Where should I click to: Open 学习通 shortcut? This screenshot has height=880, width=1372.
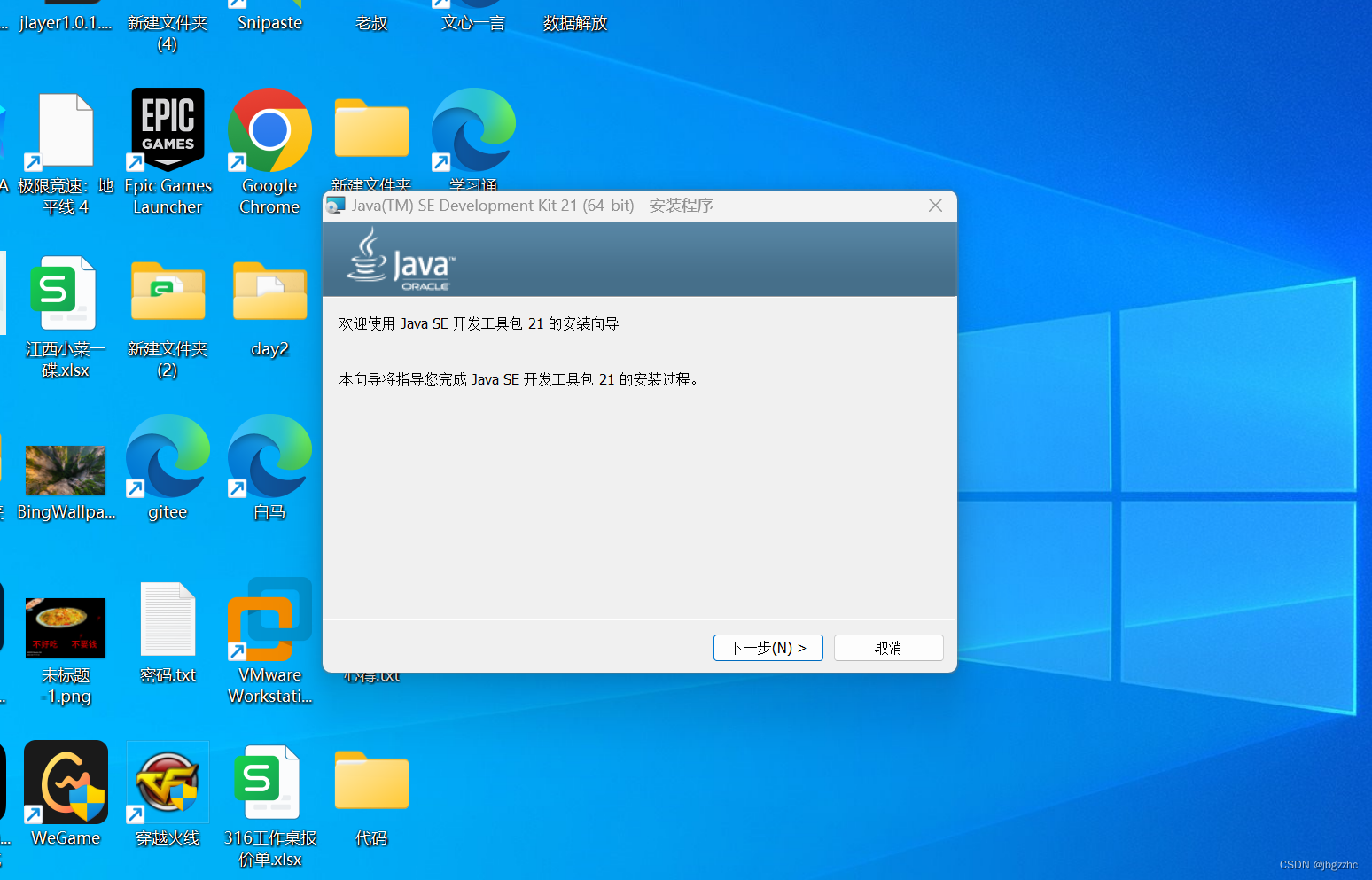tap(472, 129)
